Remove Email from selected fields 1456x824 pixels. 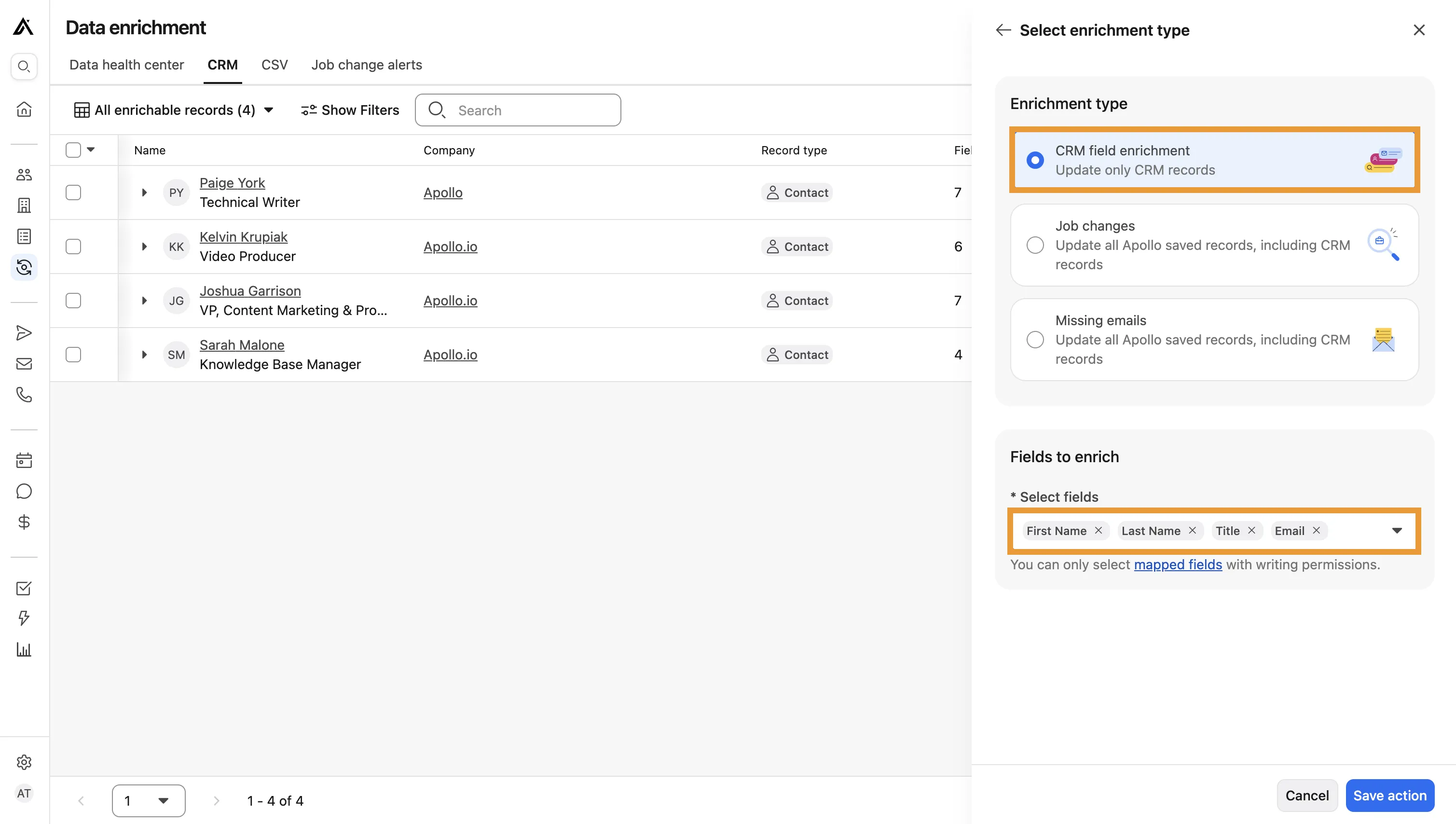(1317, 531)
